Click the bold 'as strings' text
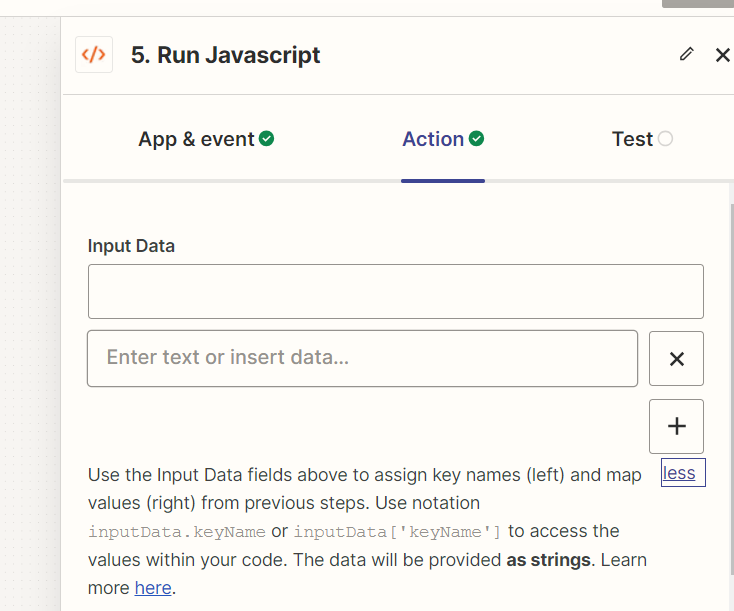Screen dimensions: 734x611 click(x=549, y=560)
